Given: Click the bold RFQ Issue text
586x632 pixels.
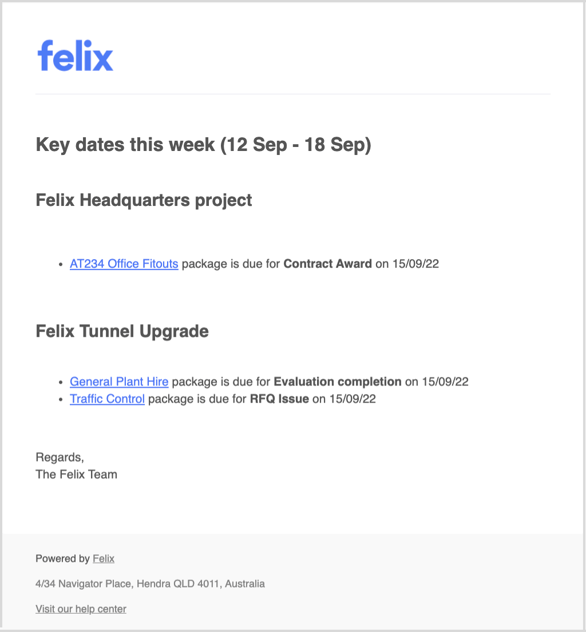Looking at the screenshot, I should pos(279,399).
